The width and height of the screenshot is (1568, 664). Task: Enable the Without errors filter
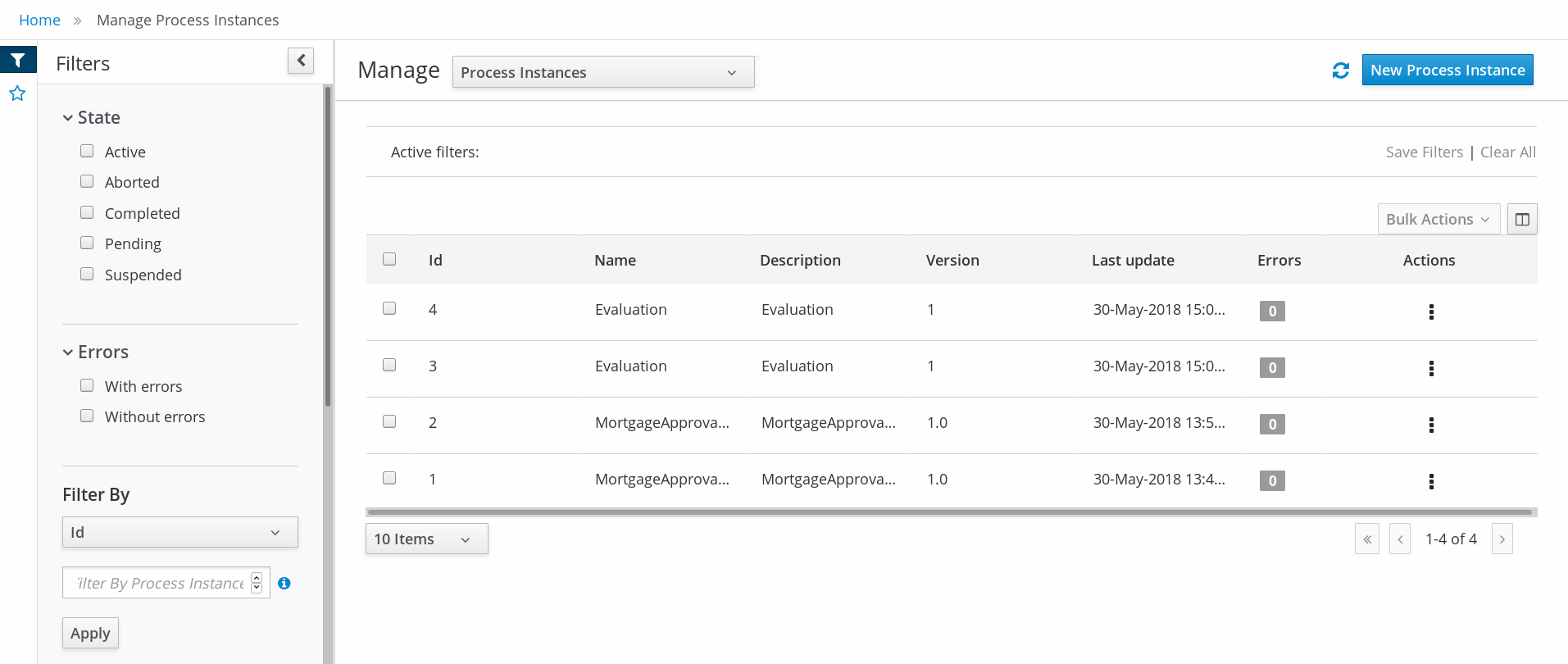click(x=87, y=416)
